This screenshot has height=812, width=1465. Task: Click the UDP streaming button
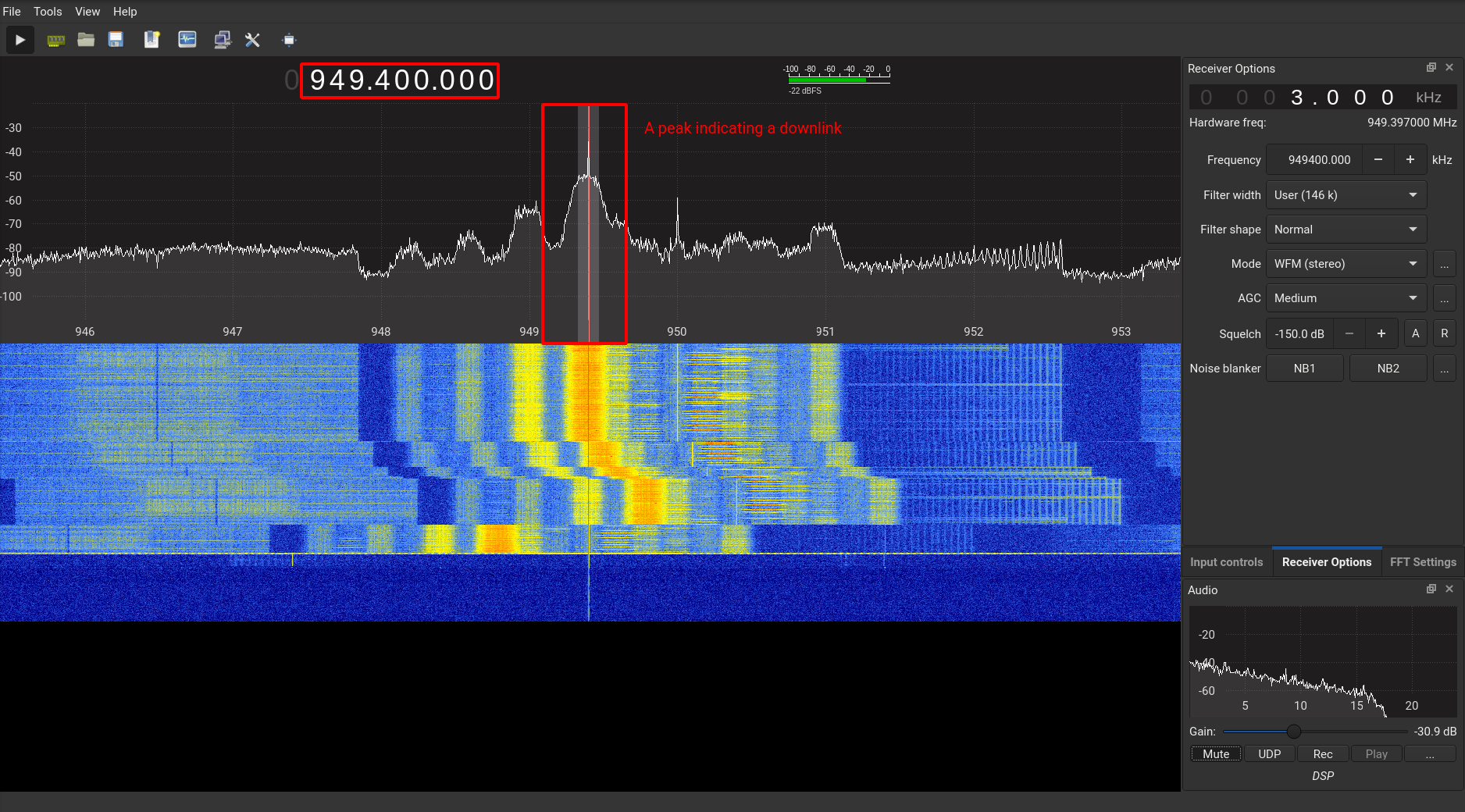coord(1269,753)
